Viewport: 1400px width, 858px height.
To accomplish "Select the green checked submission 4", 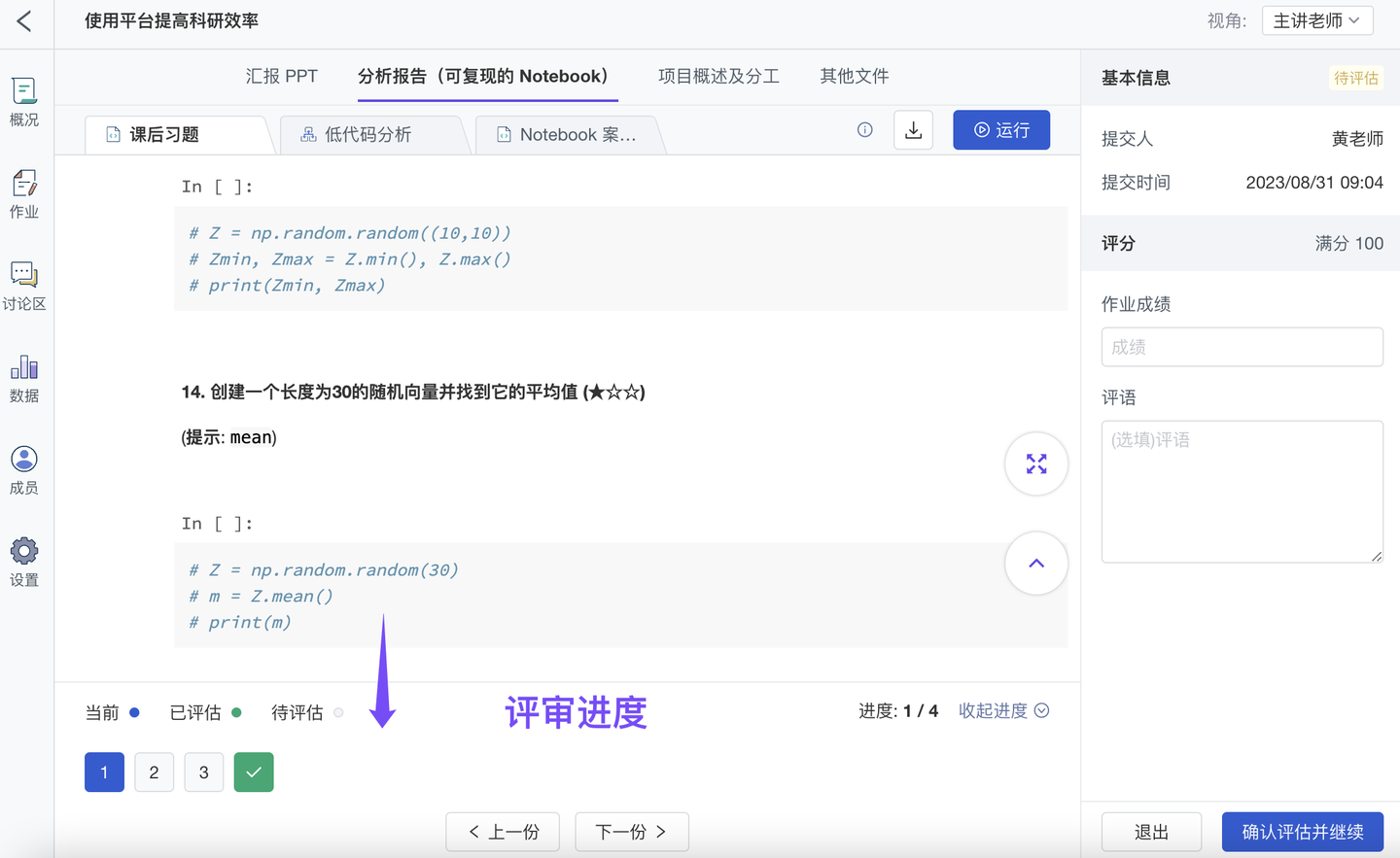I will 254,772.
